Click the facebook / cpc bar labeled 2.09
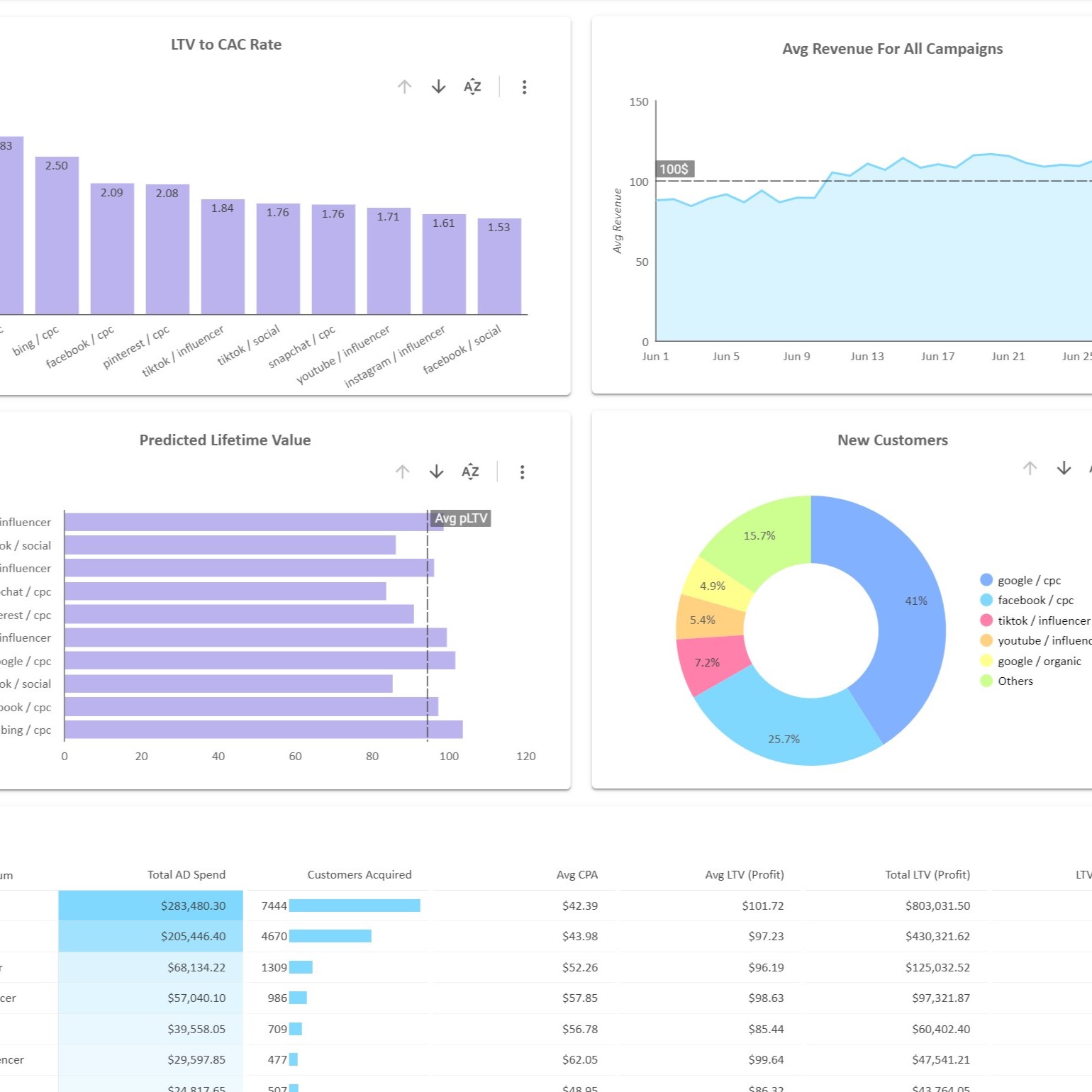The image size is (1092, 1092). click(x=112, y=249)
